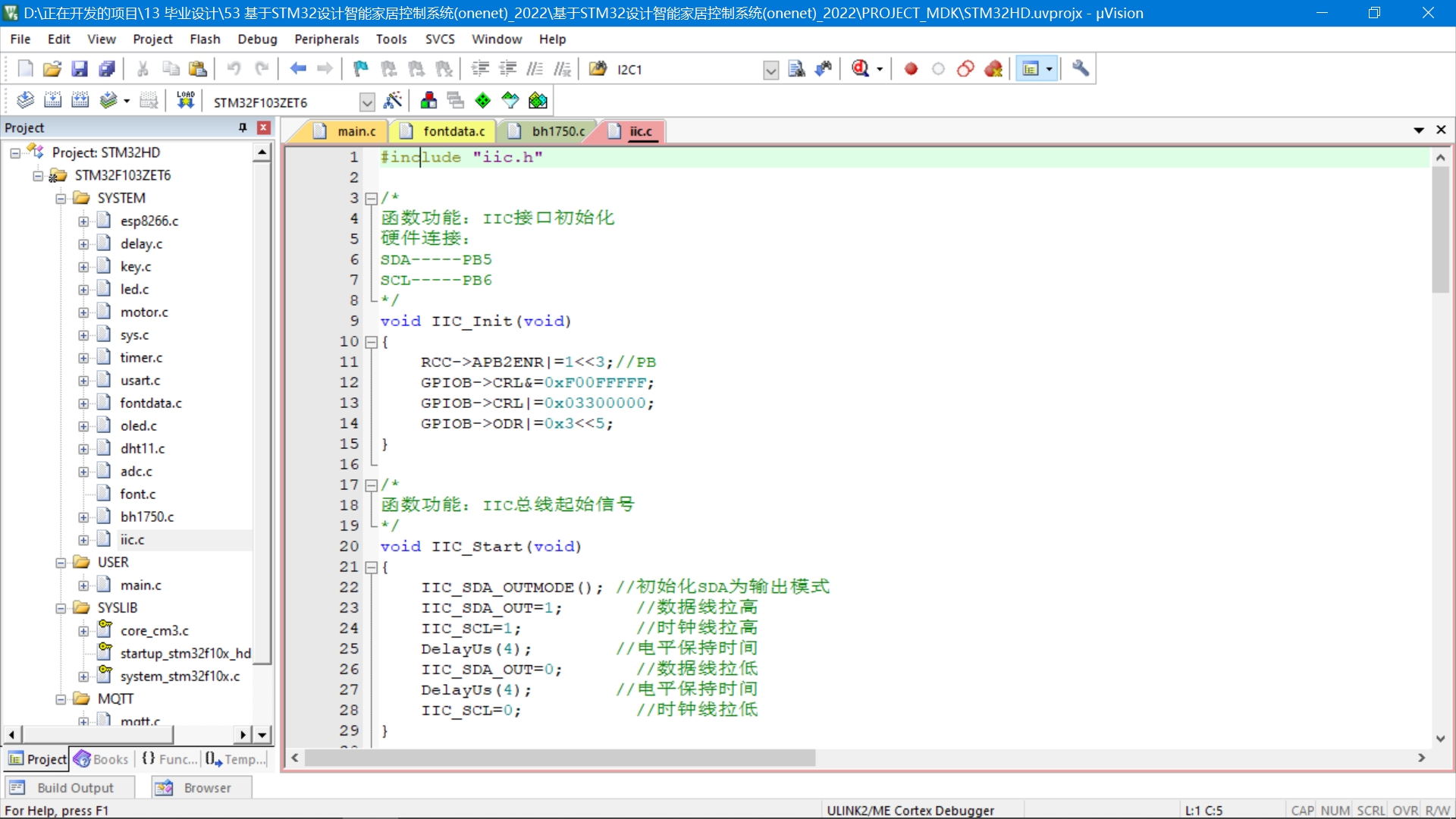This screenshot has height=819, width=1456.
Task: Toggle fold of IIC_Start body at line 21
Action: [x=371, y=567]
